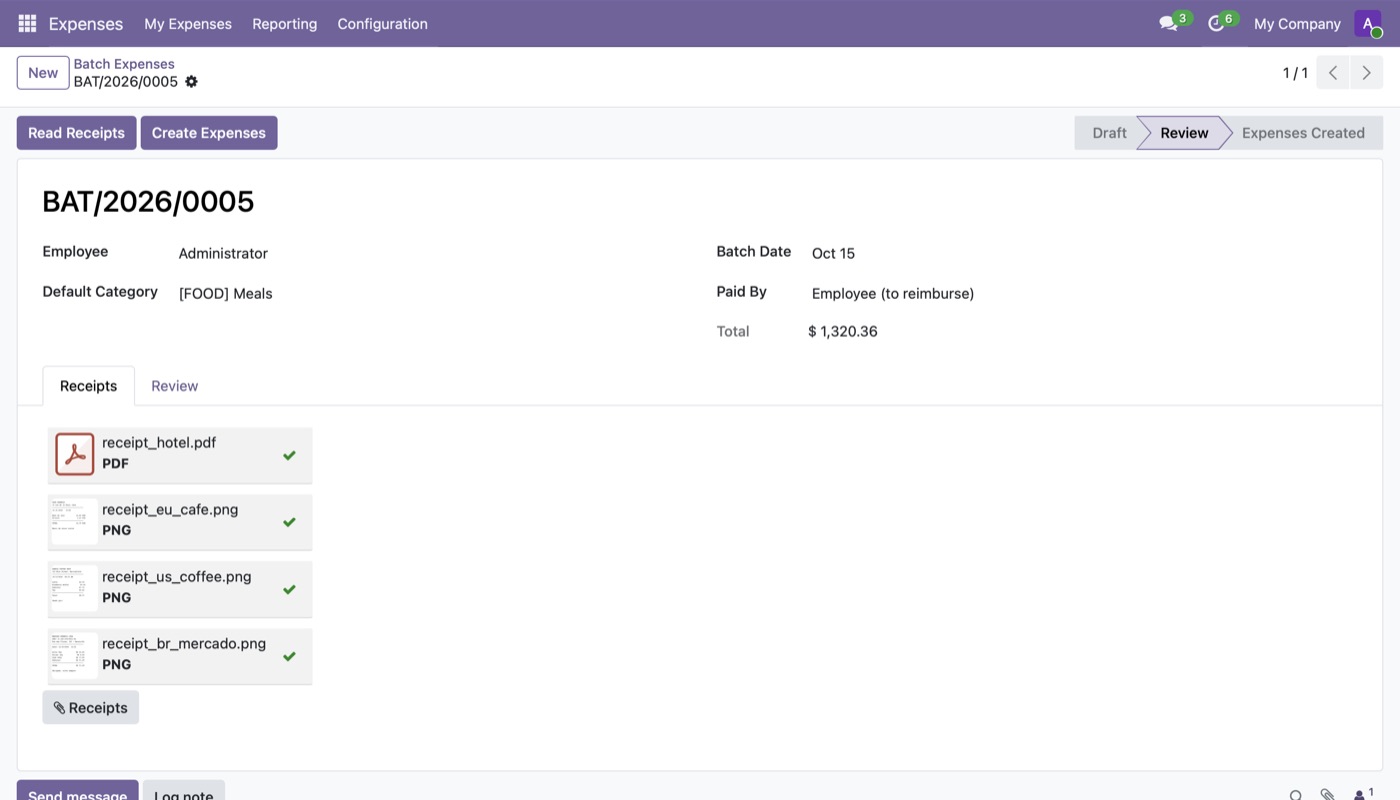
Task: Click the Log note button
Action: click(x=184, y=792)
